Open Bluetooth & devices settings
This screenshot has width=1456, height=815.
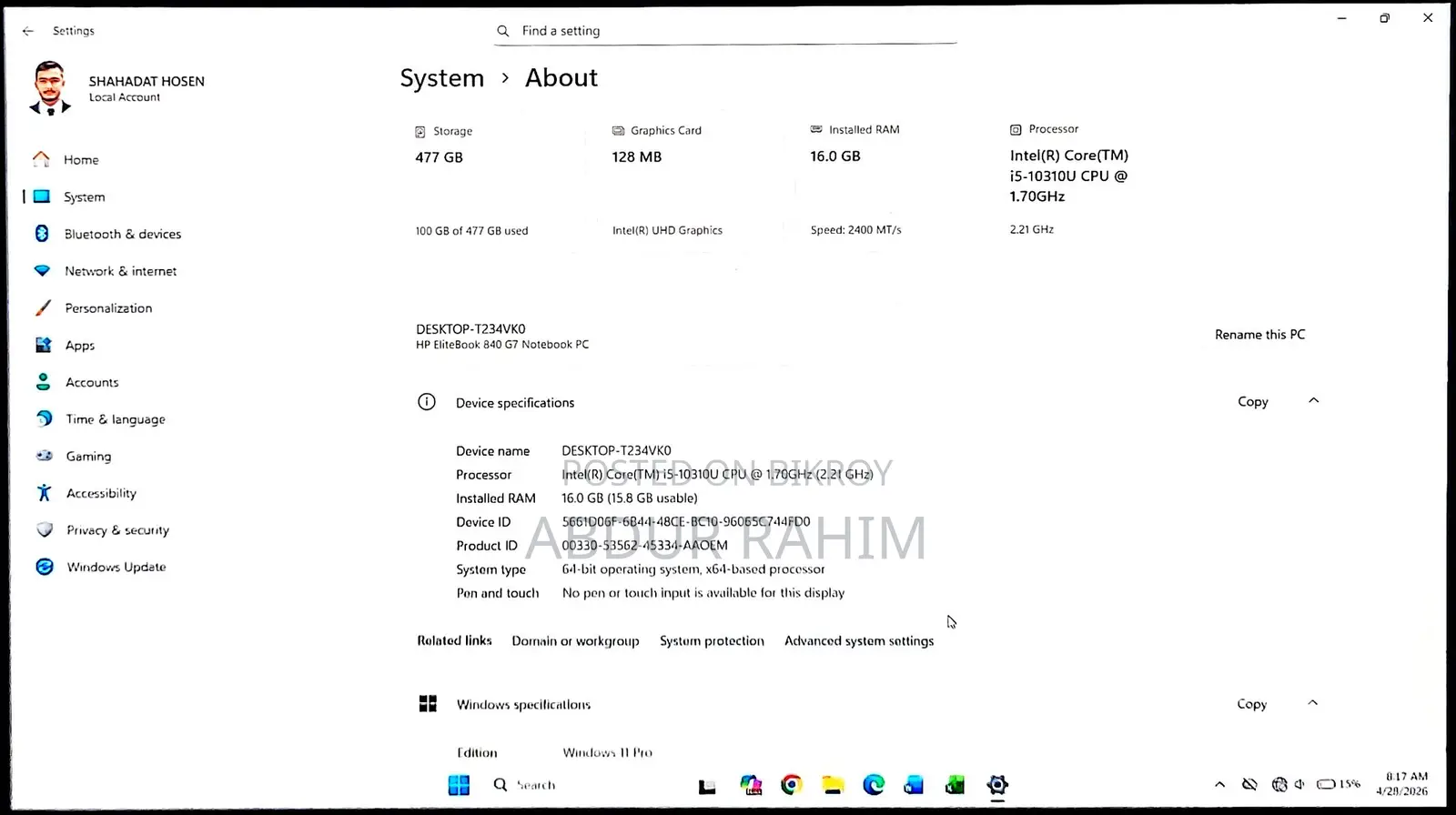click(123, 235)
